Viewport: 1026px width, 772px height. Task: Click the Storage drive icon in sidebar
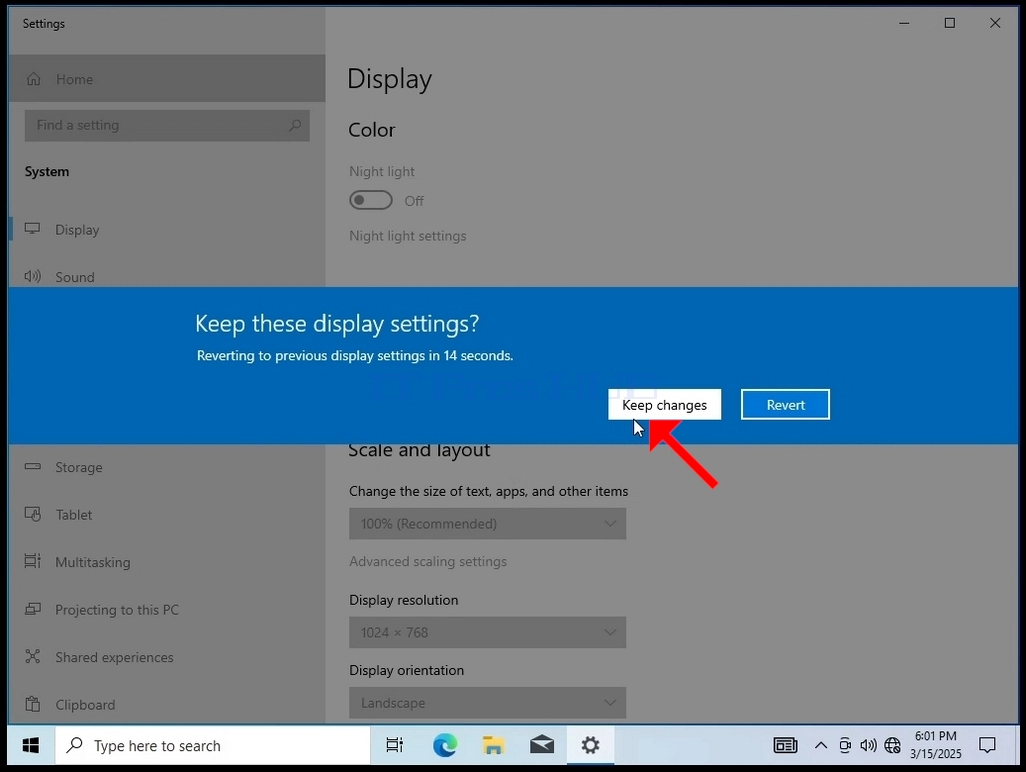click(32, 466)
